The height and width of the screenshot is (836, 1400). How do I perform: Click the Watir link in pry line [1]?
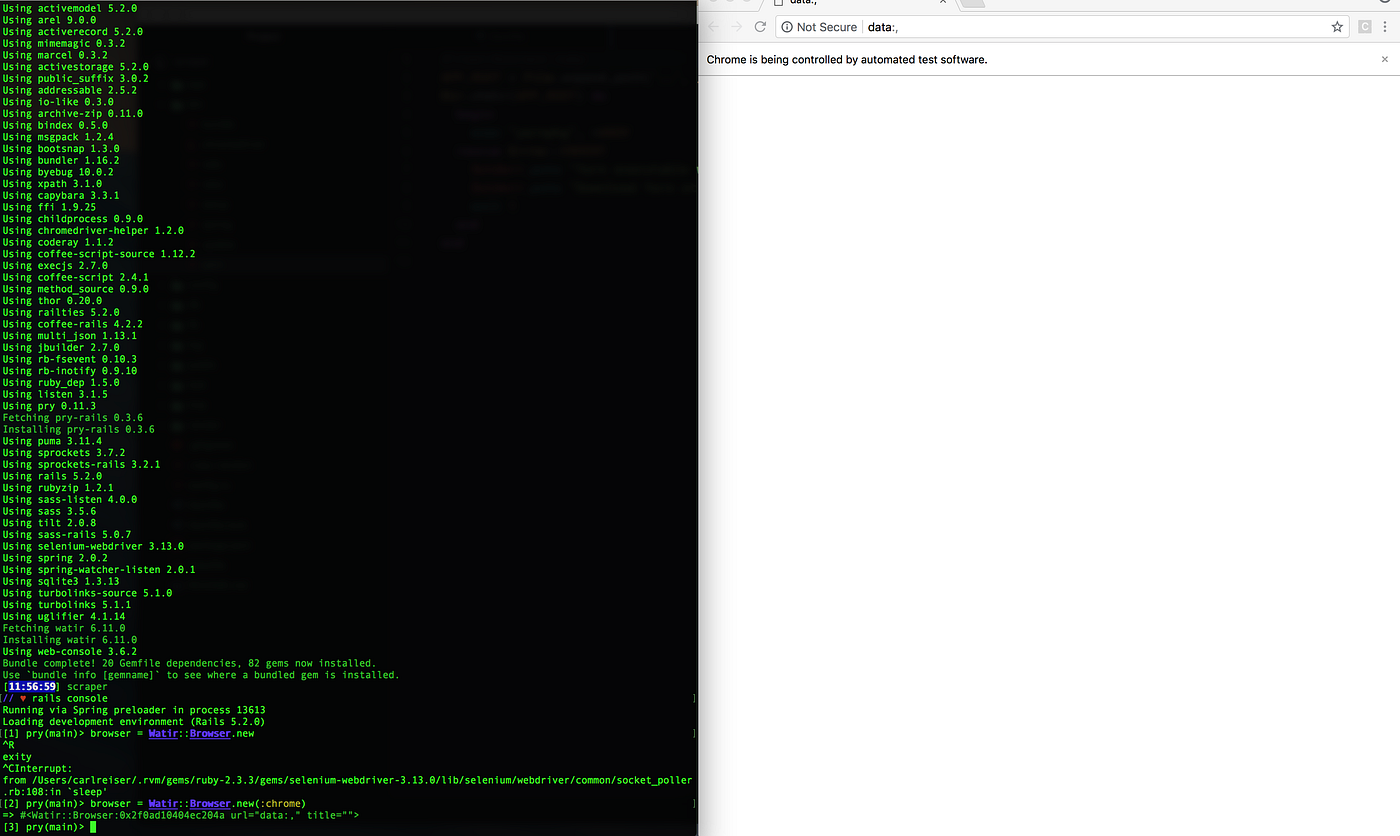pos(163,733)
